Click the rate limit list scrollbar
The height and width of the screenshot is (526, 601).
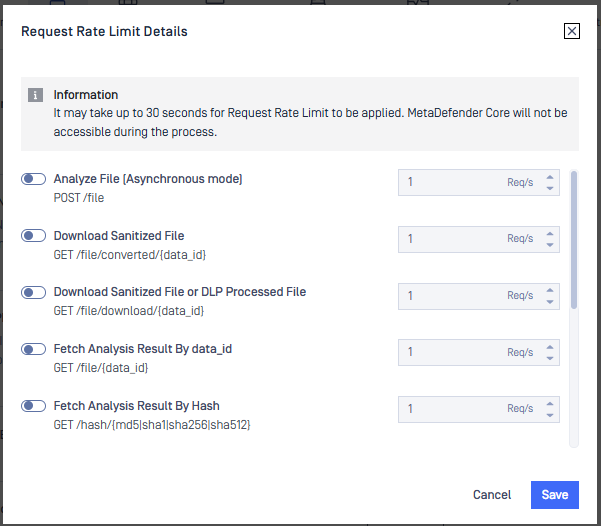(573, 240)
